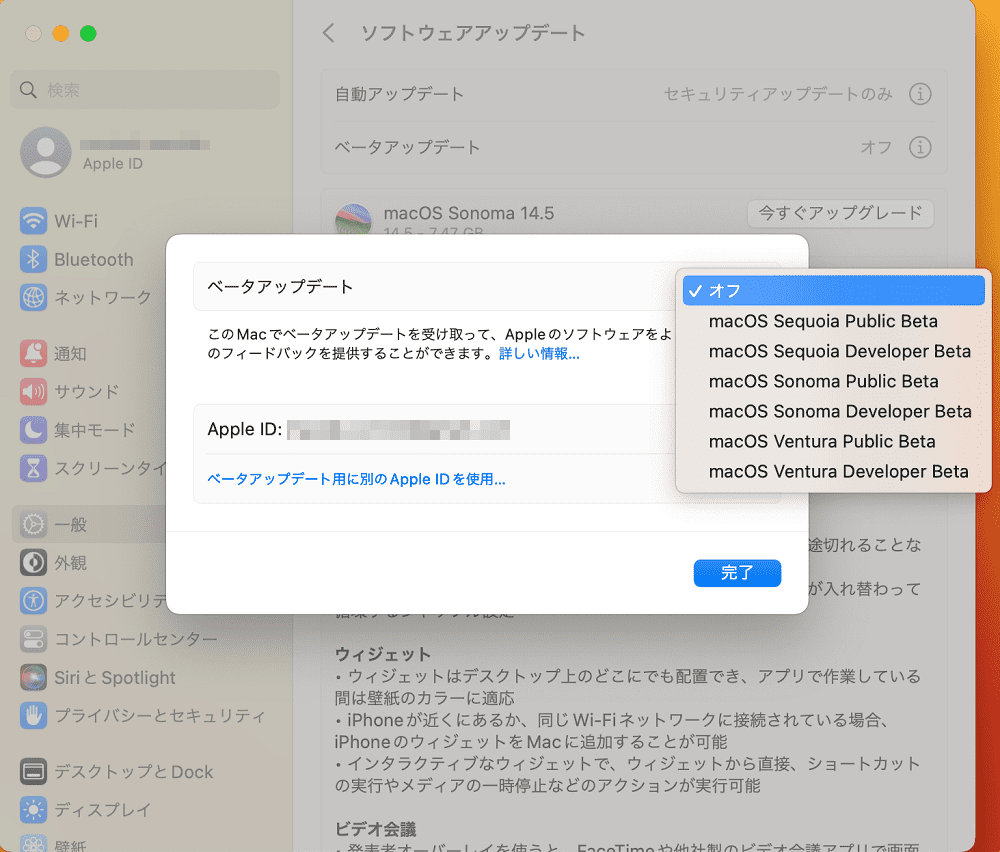Click the ウィジェット heading
The width and height of the screenshot is (1000, 852).
coord(383,654)
